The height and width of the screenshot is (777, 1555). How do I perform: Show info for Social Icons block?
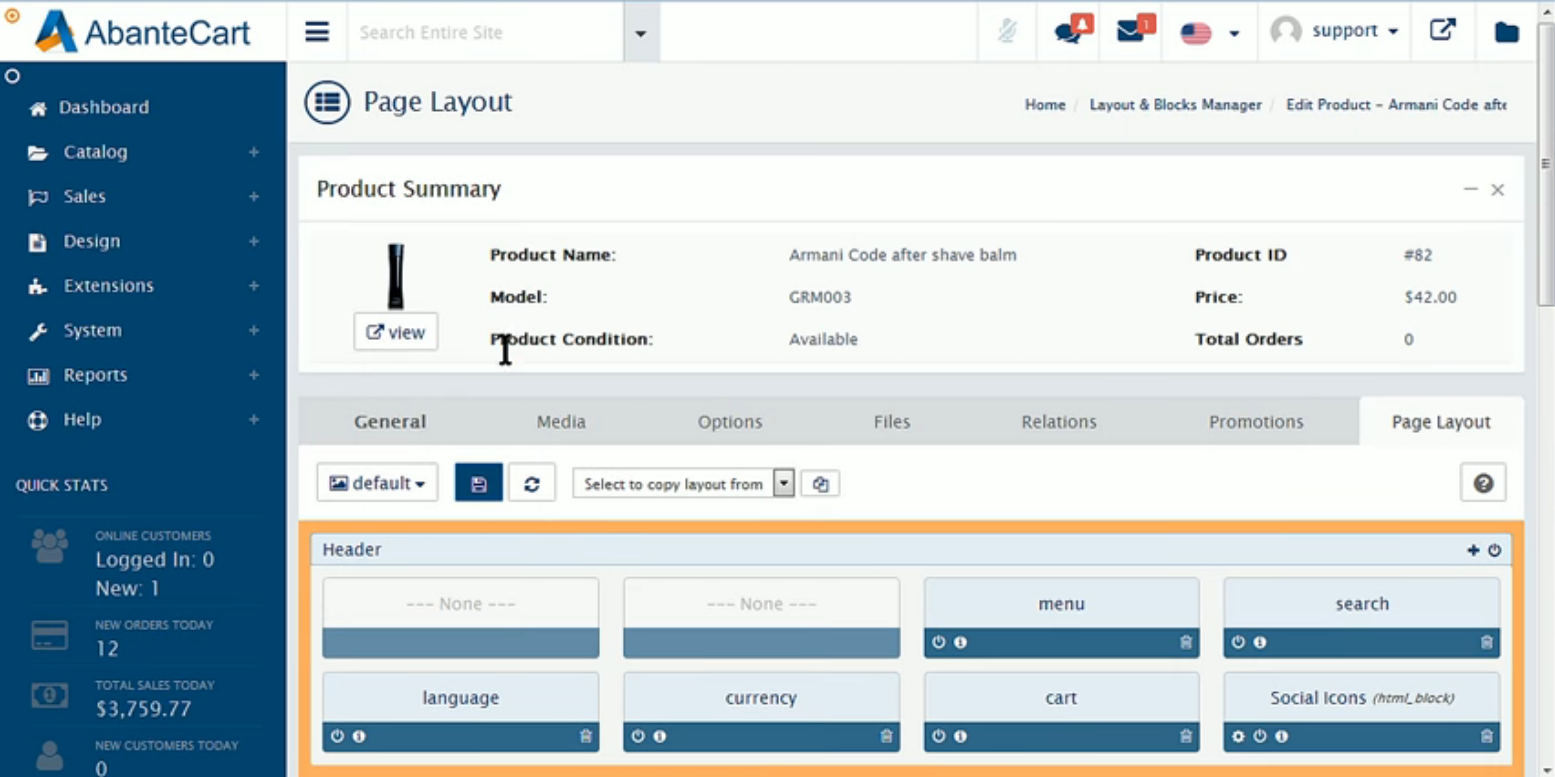click(x=1281, y=737)
